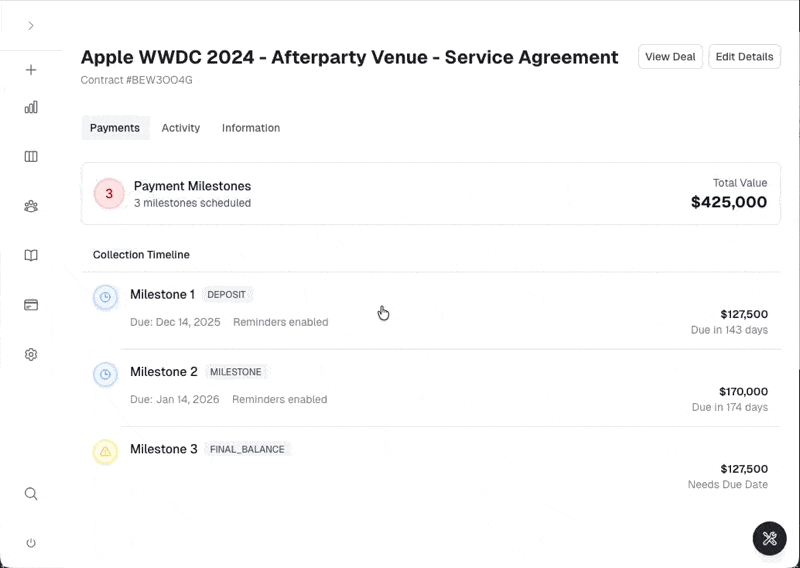Click the $170,000 amount
This screenshot has width=800, height=568.
click(743, 391)
